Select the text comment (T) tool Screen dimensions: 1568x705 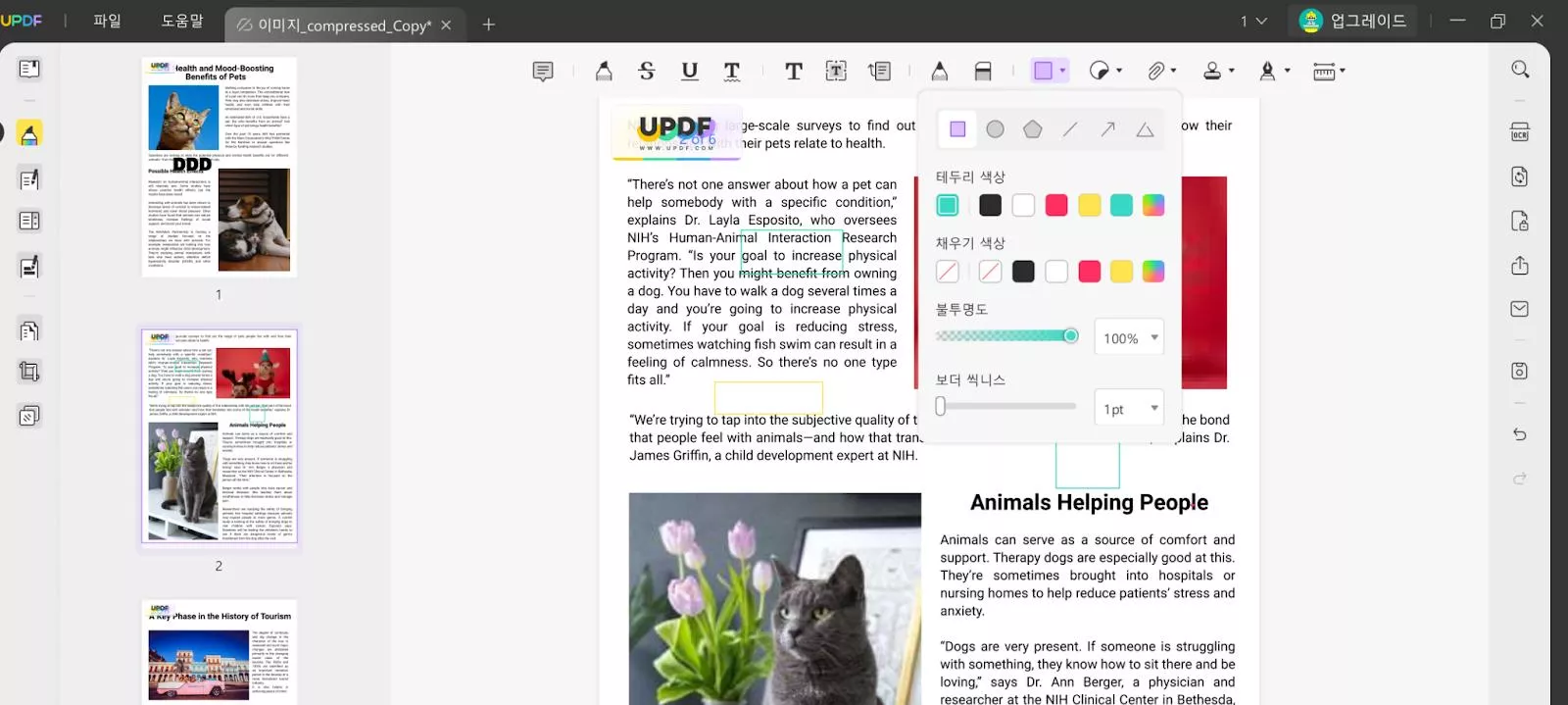pyautogui.click(x=794, y=71)
